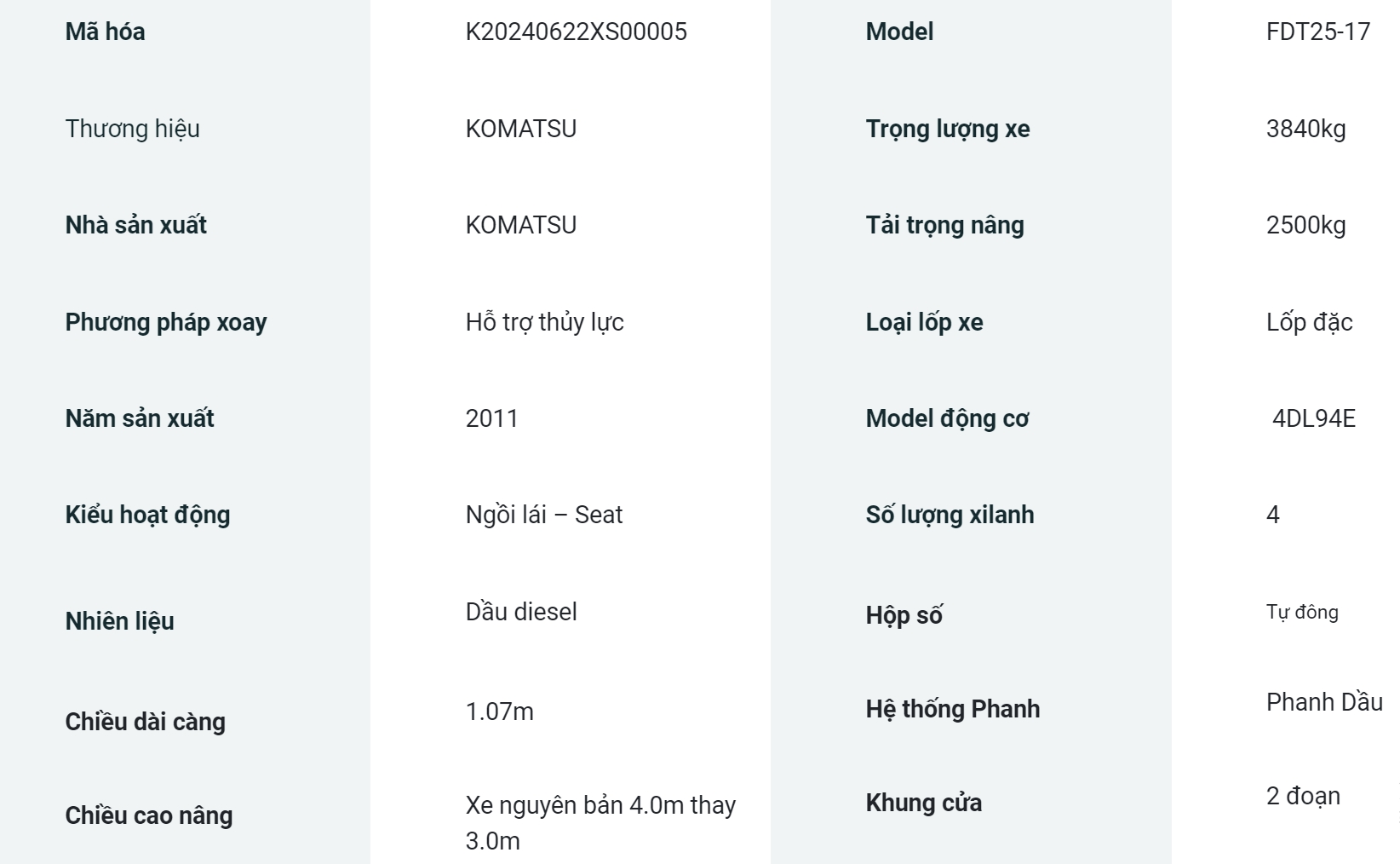Select the Mã hóa label
This screenshot has height=864, width=1400.
click(105, 32)
